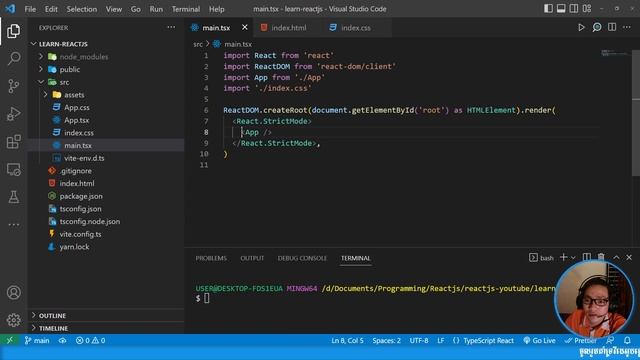Toggle secondary side bar visibility
The width and height of the screenshot is (640, 360).
pyautogui.click(x=574, y=9)
